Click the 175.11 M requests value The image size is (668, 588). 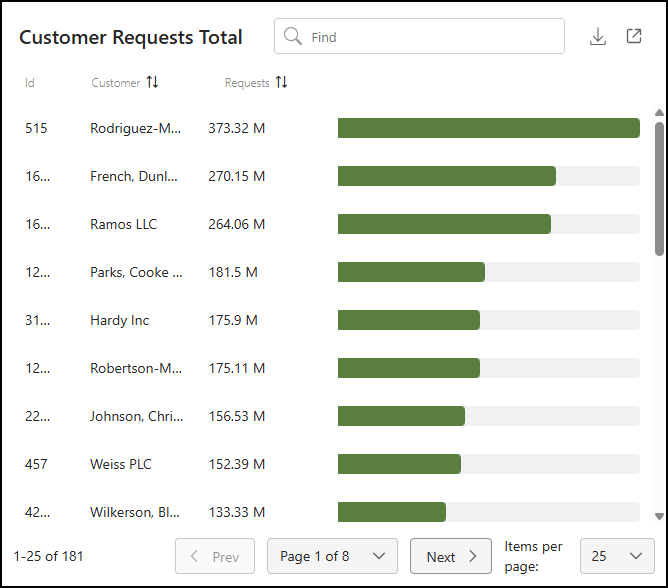click(x=236, y=368)
